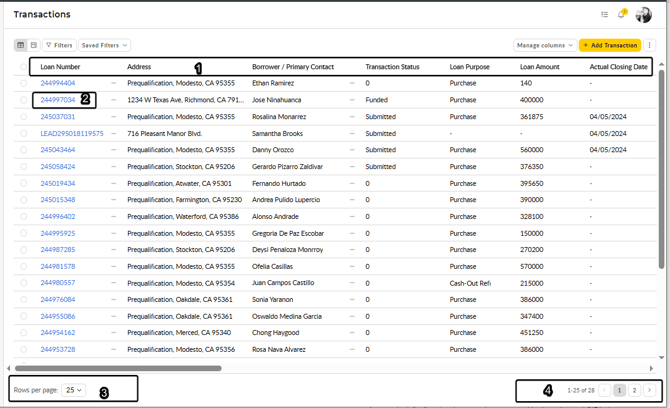This screenshot has width=670, height=408.
Task: Select the row for loan 245058424
Action: tap(24, 167)
